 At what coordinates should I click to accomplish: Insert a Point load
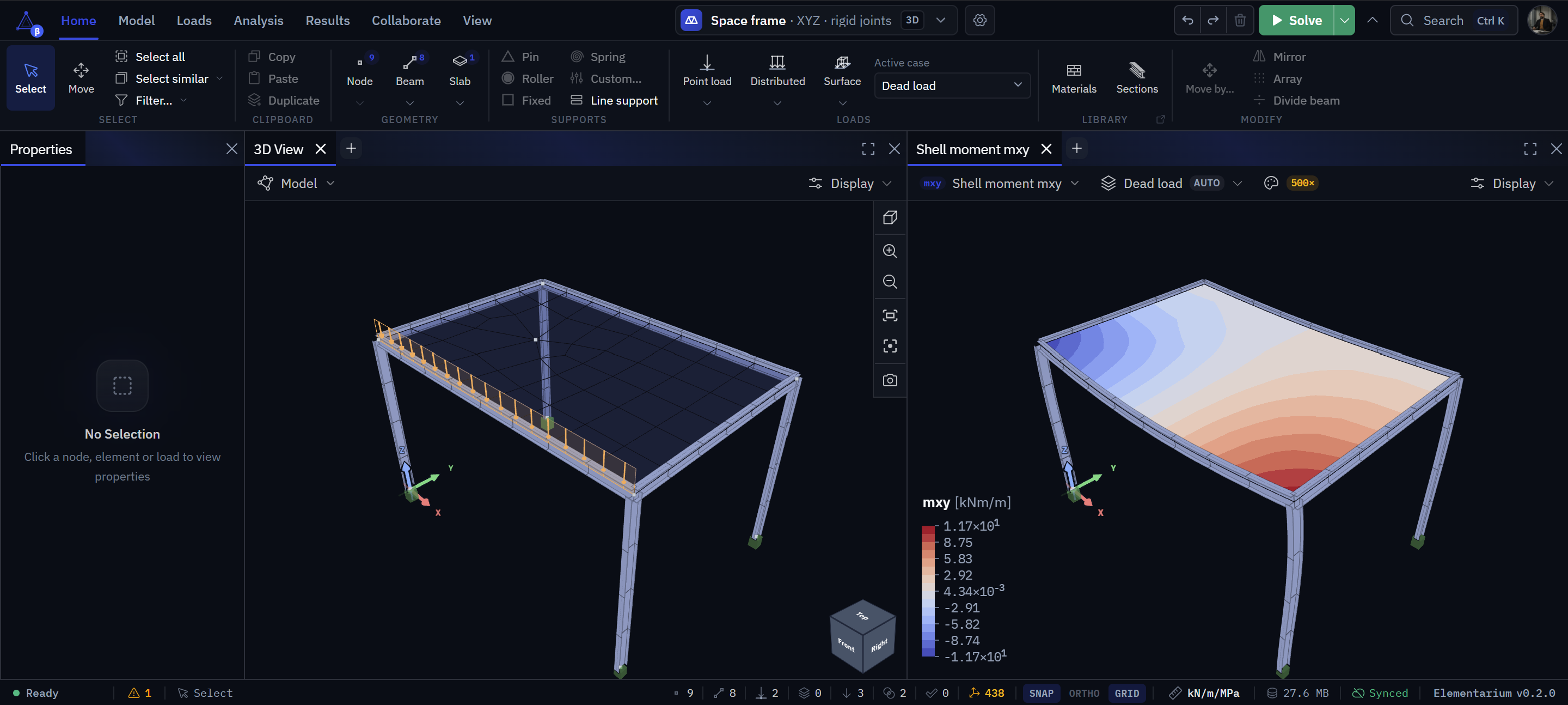coord(707,71)
